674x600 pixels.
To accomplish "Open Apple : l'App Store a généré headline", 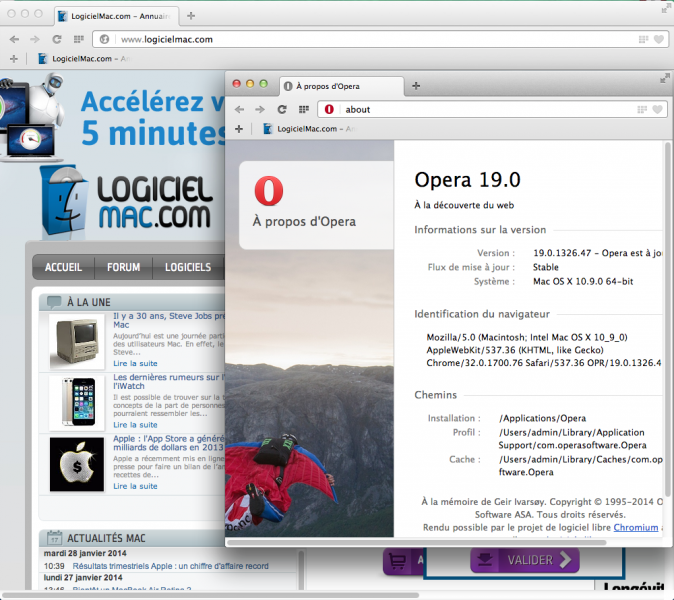I will (168, 443).
